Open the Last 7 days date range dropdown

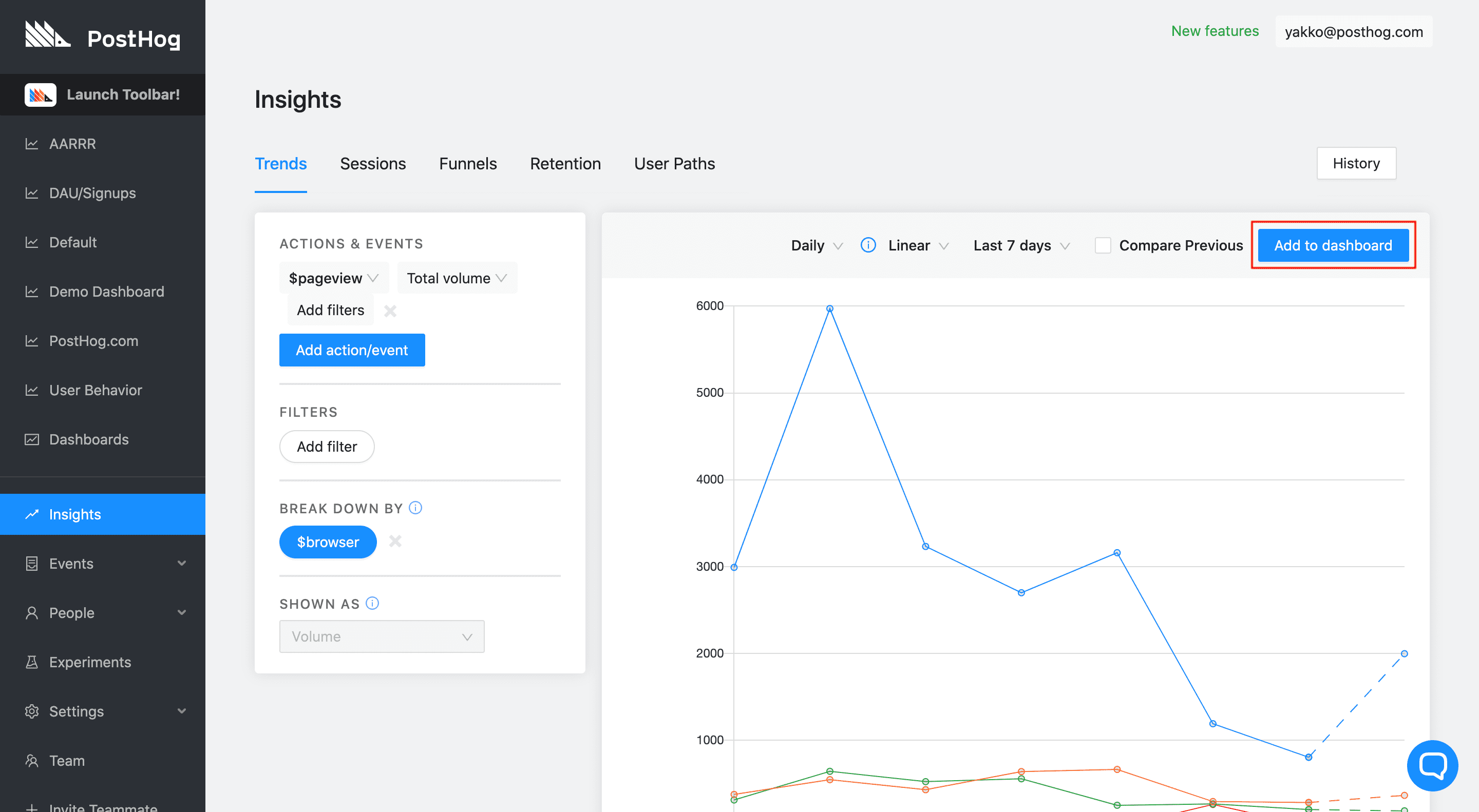pos(1021,246)
